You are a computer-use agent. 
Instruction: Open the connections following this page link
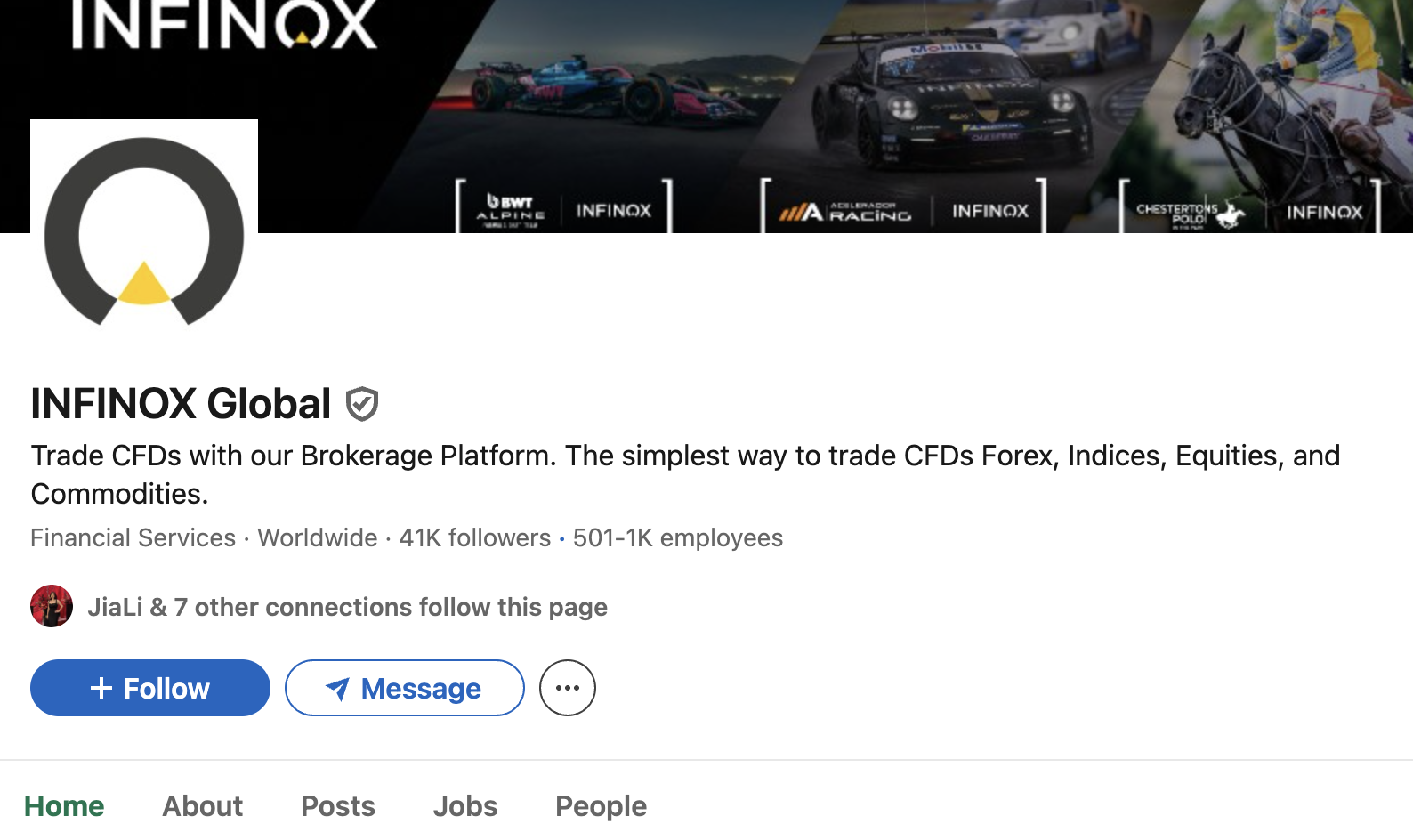pos(347,607)
